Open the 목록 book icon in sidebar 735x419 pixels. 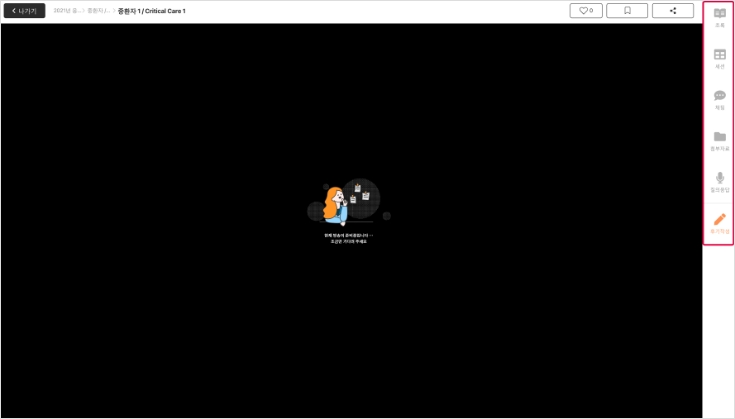[719, 14]
